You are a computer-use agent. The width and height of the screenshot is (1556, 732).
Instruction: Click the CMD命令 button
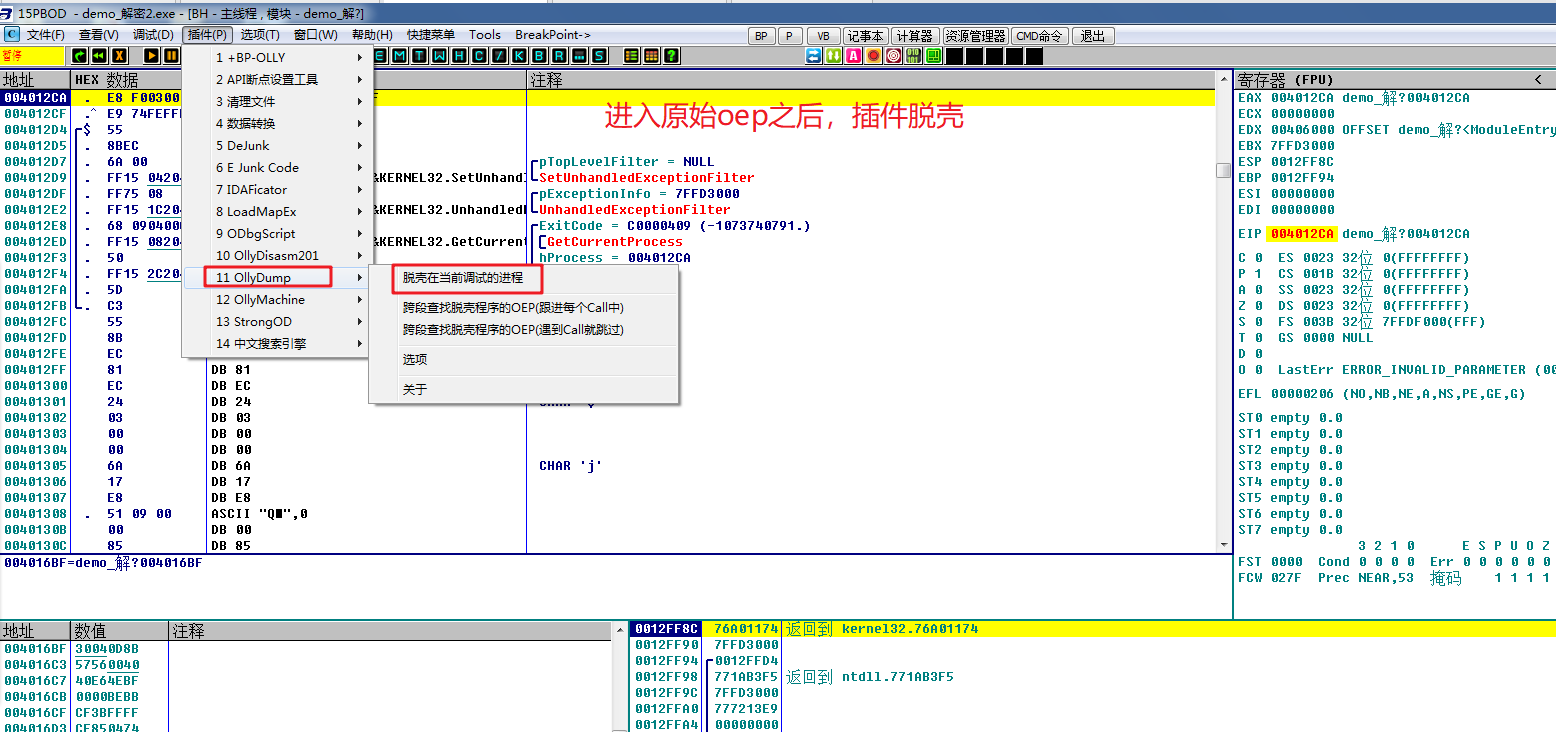coord(1039,36)
